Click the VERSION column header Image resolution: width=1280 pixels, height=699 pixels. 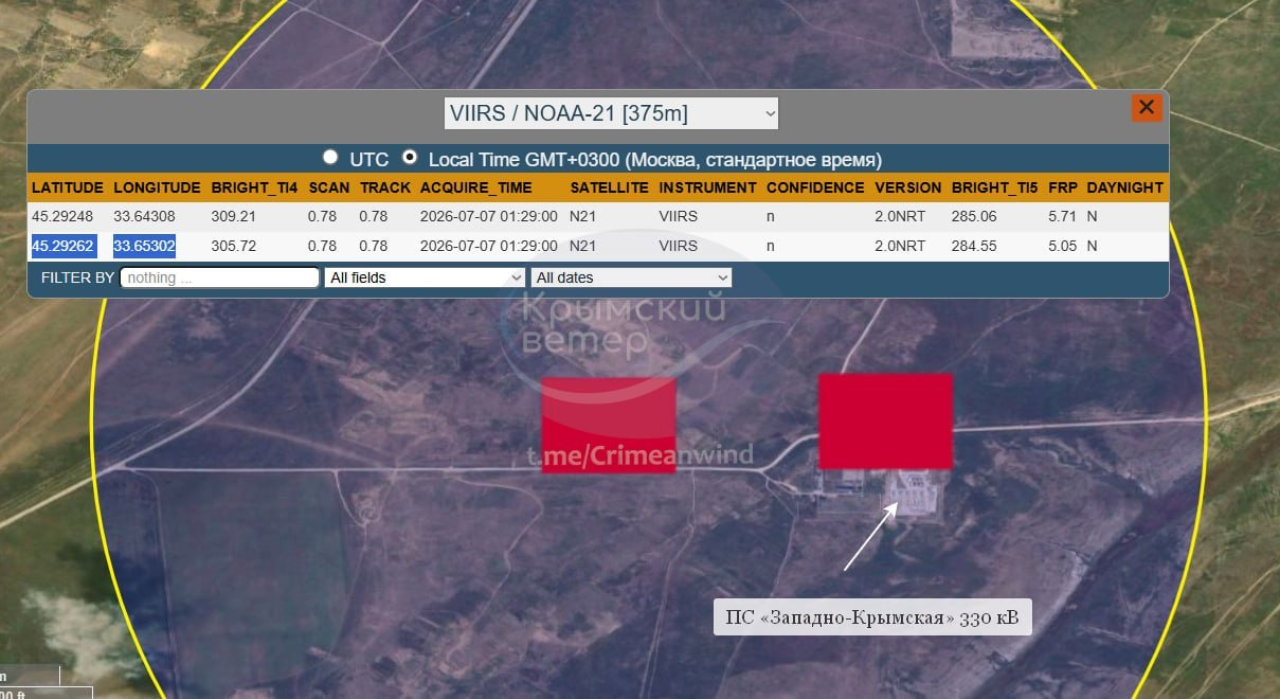point(908,187)
